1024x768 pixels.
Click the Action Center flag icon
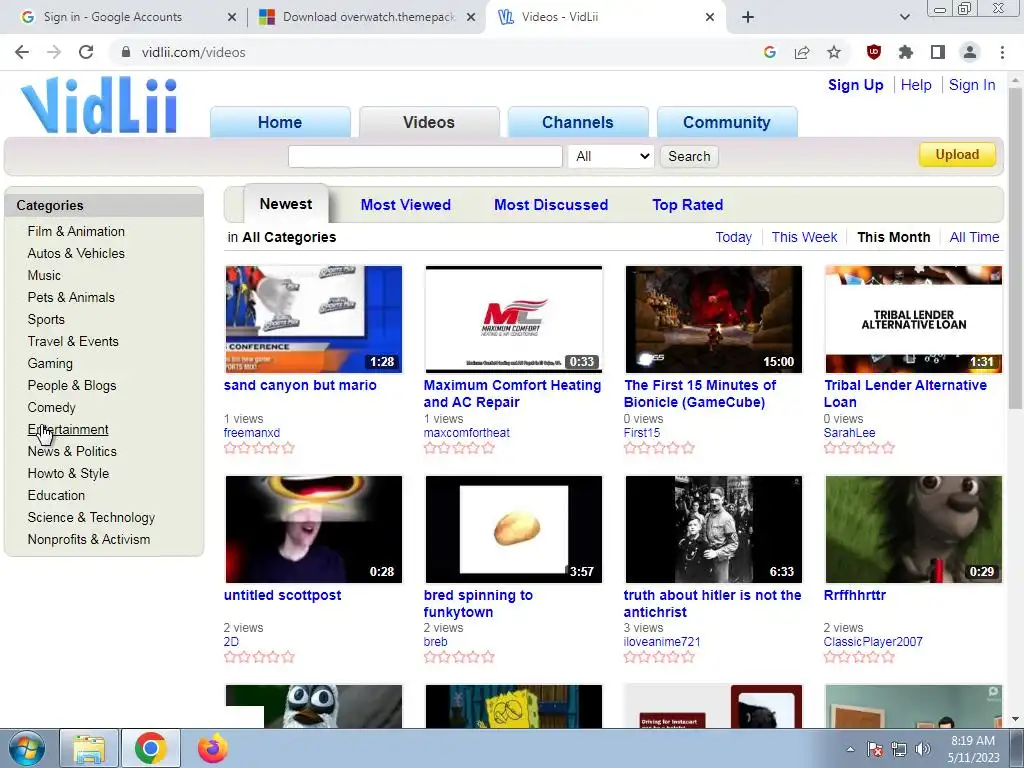875,749
